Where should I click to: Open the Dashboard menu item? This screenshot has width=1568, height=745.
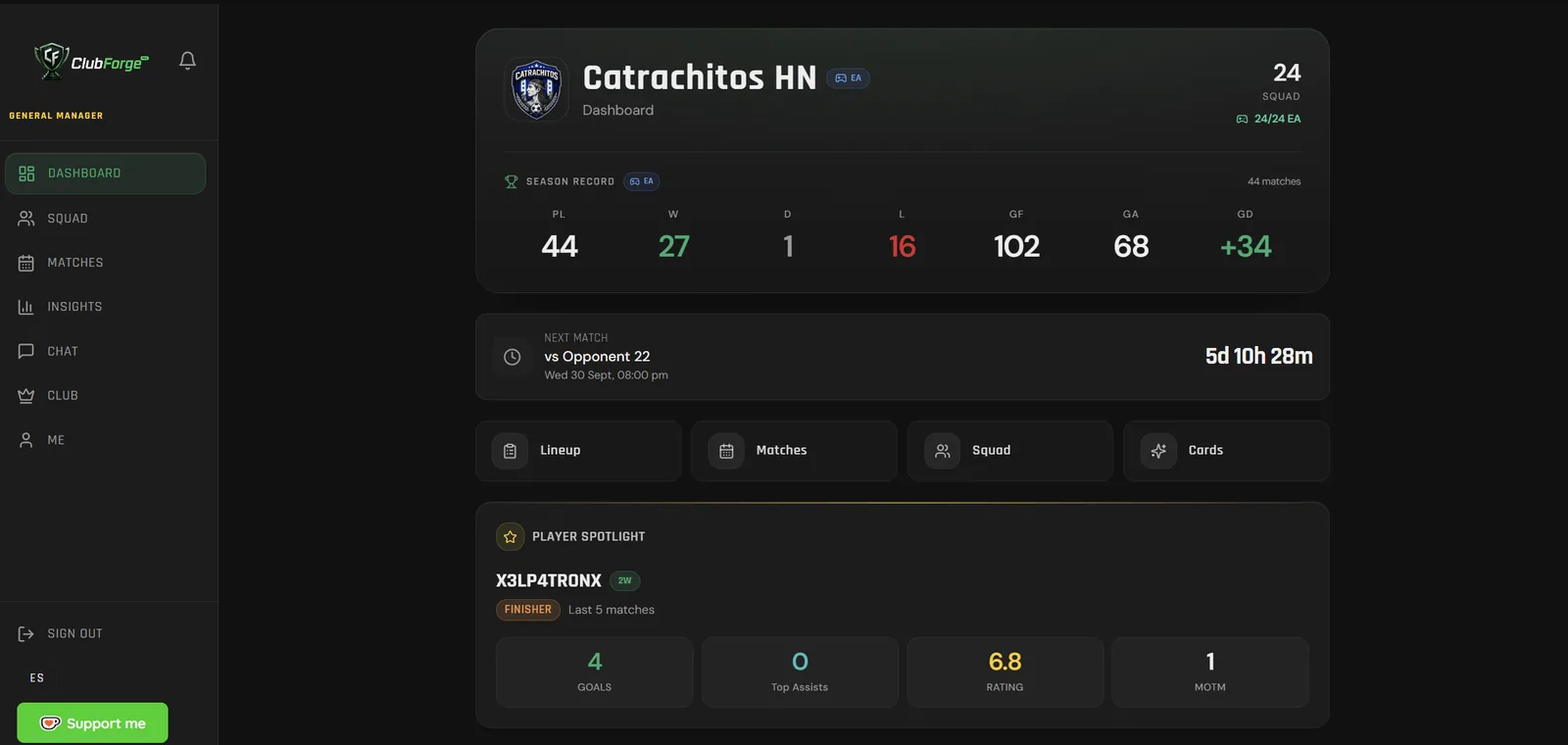click(106, 174)
